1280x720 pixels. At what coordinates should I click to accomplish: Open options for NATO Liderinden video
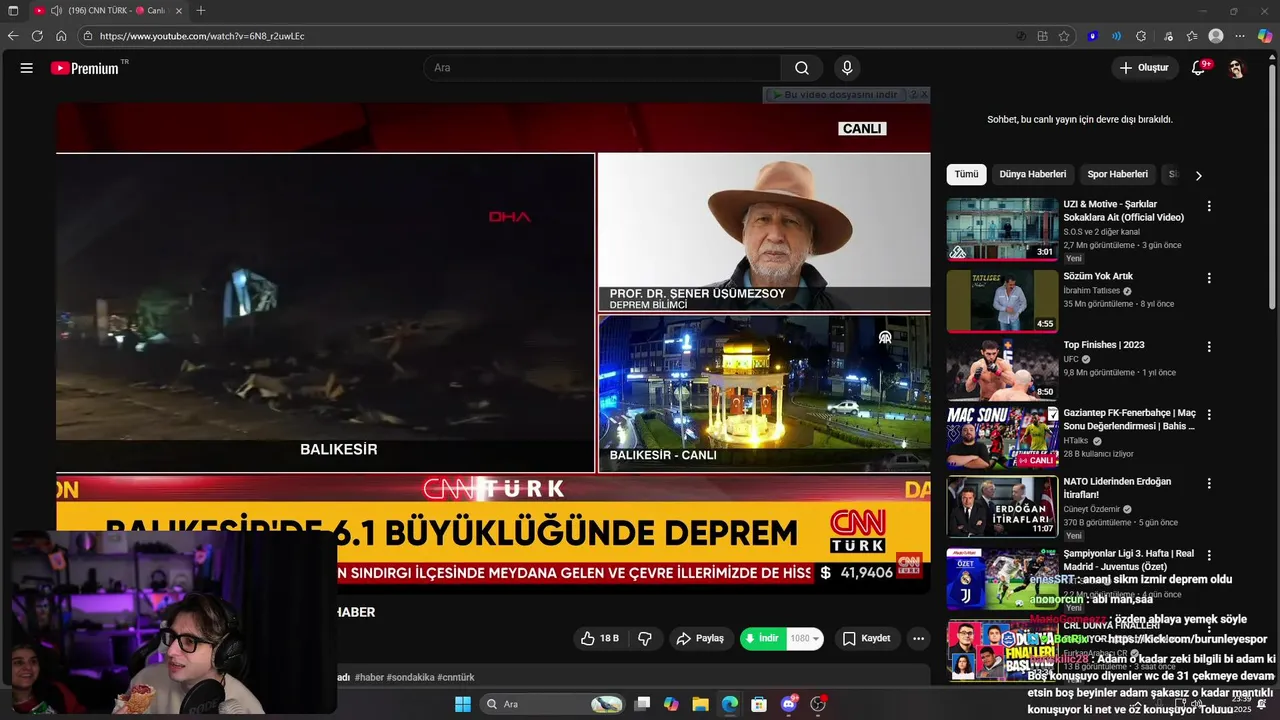[1209, 483]
